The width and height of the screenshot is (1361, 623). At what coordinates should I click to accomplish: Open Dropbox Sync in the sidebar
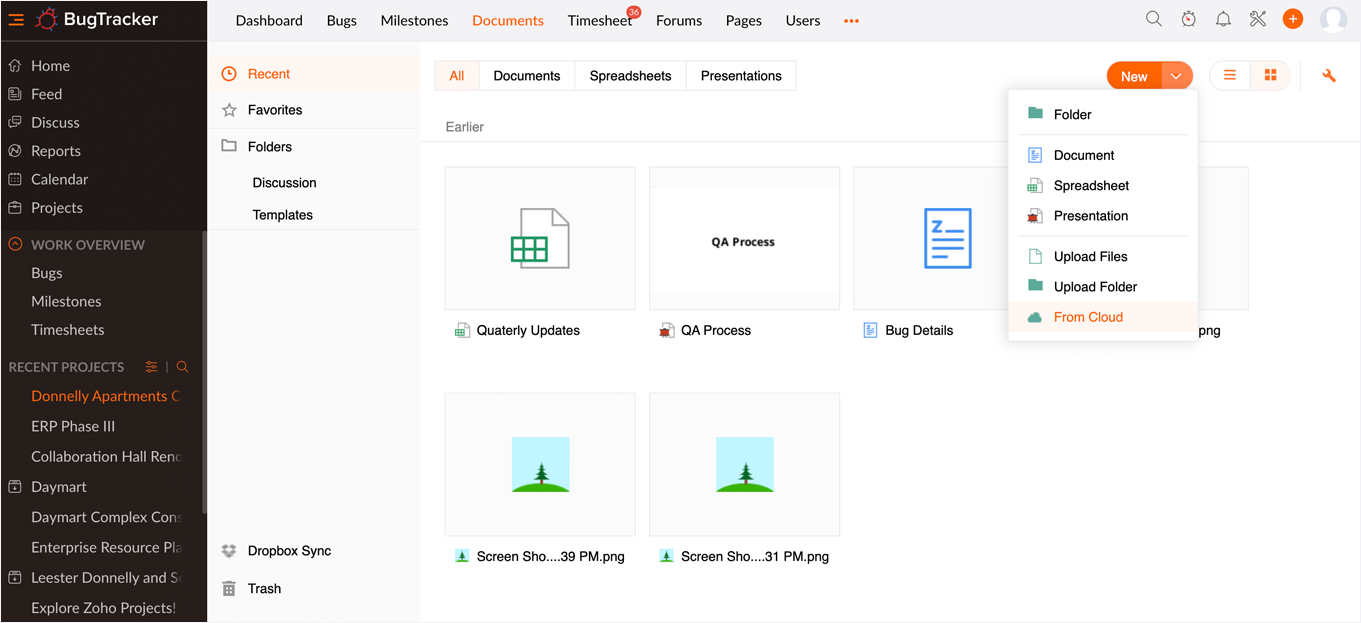(288, 551)
